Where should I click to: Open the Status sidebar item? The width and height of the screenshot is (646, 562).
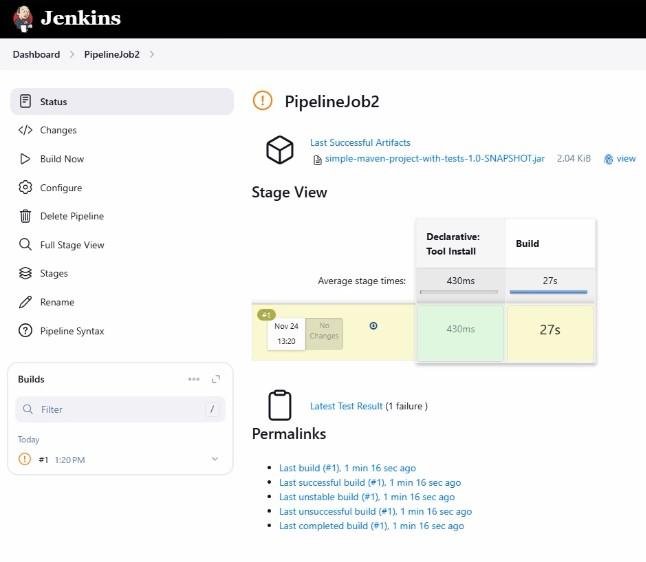coord(122,101)
